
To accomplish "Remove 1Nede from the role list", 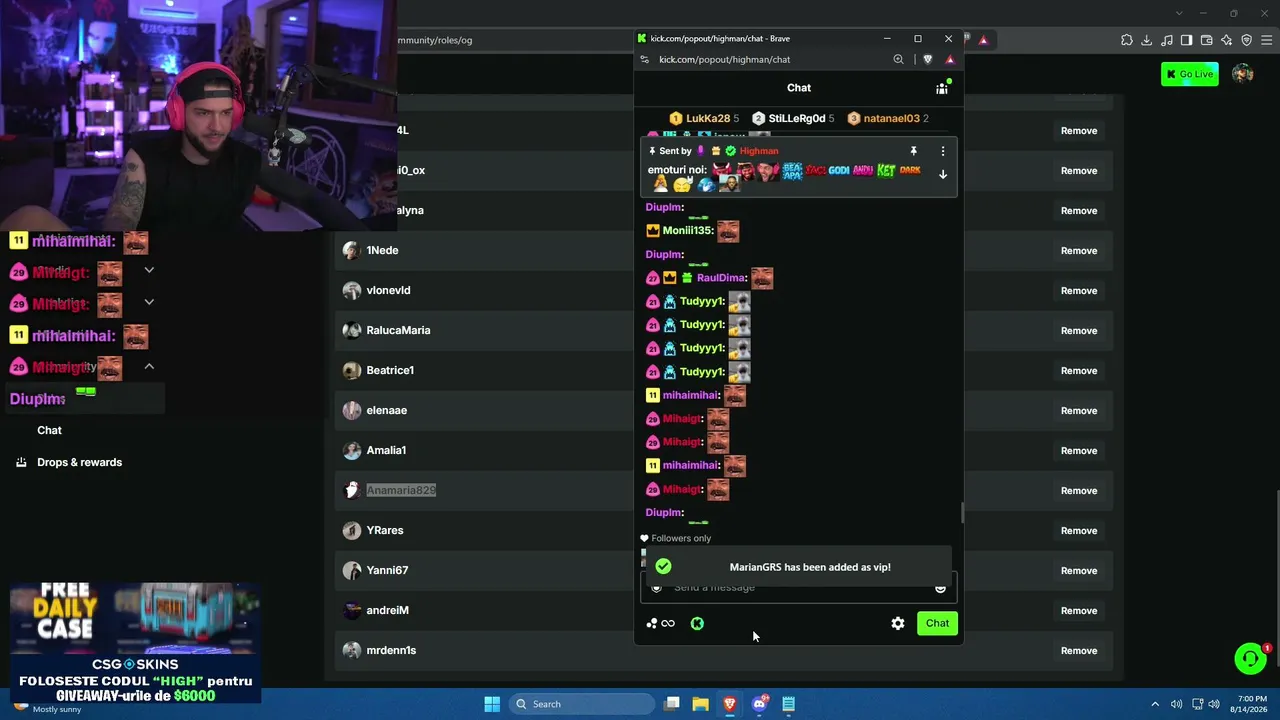I will point(1079,250).
